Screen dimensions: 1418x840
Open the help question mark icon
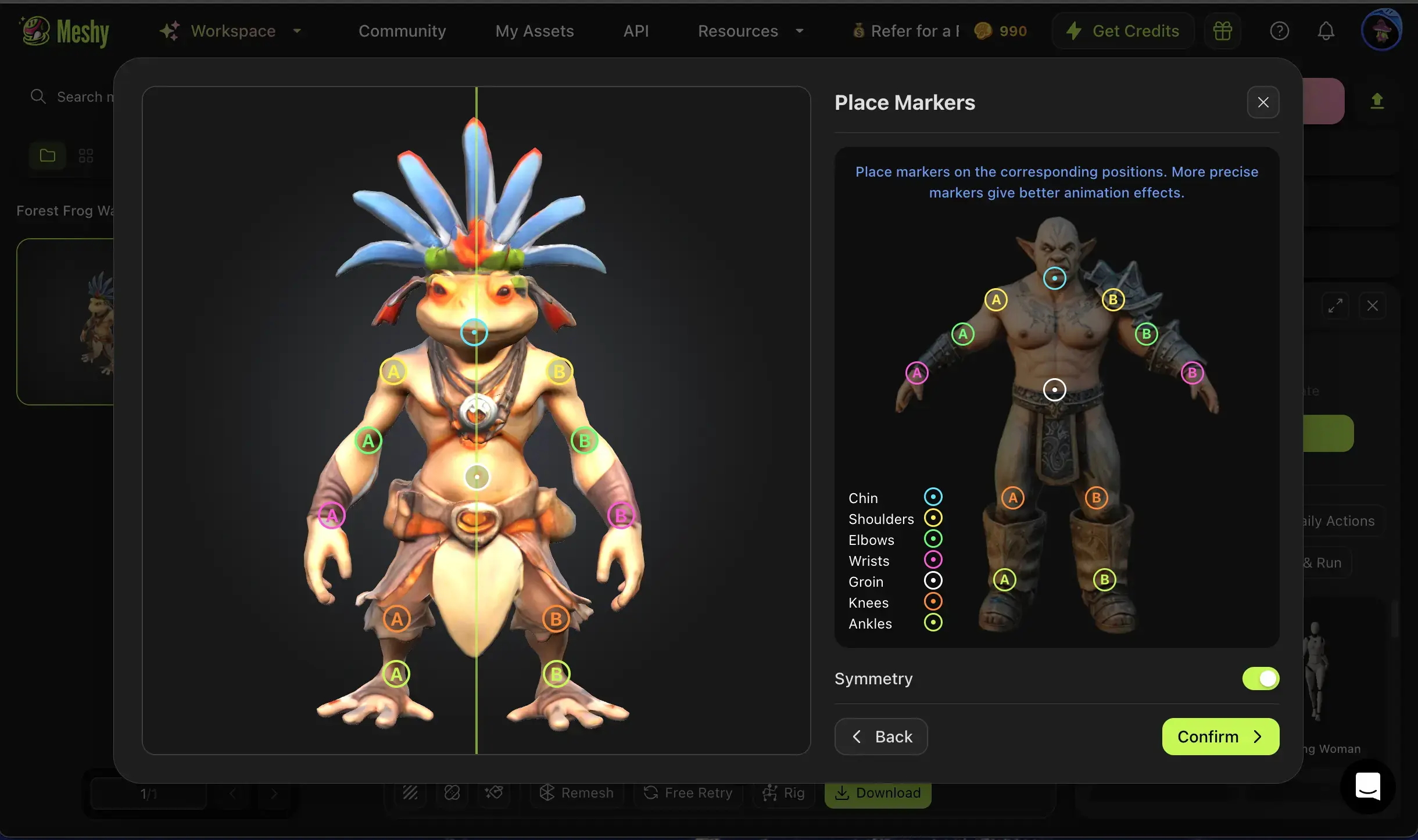tap(1280, 30)
